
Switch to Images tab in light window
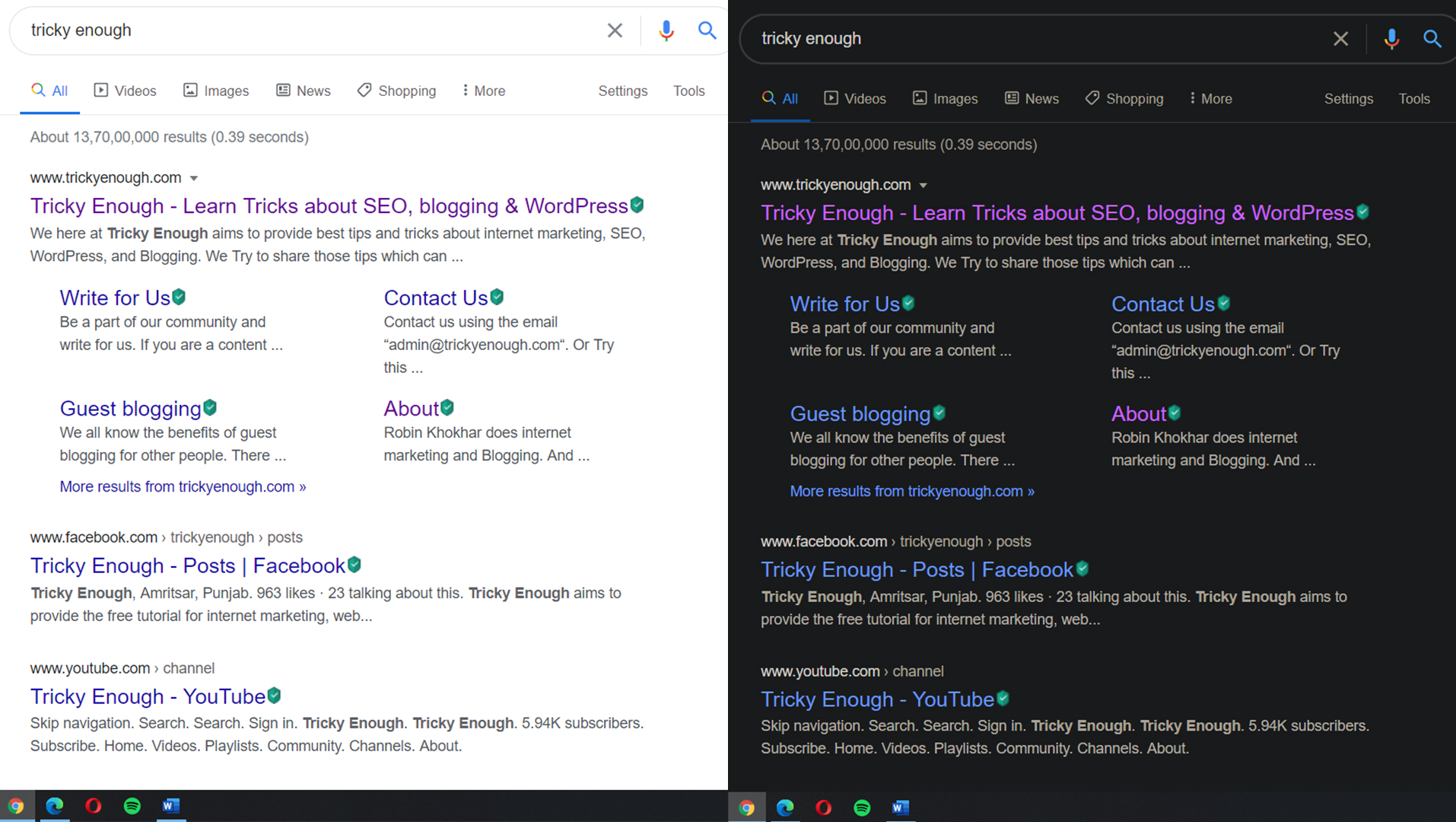(217, 91)
